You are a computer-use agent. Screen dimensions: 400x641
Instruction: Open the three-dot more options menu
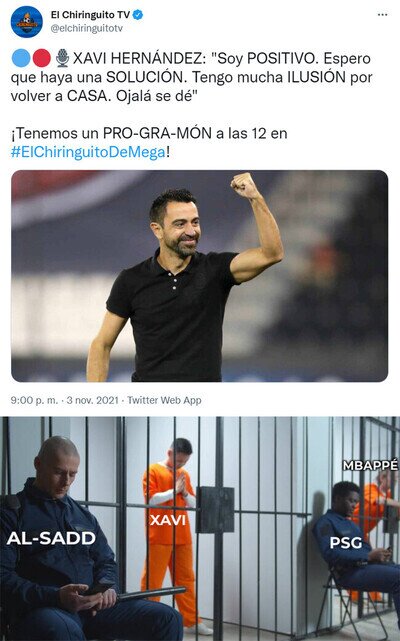[382, 15]
